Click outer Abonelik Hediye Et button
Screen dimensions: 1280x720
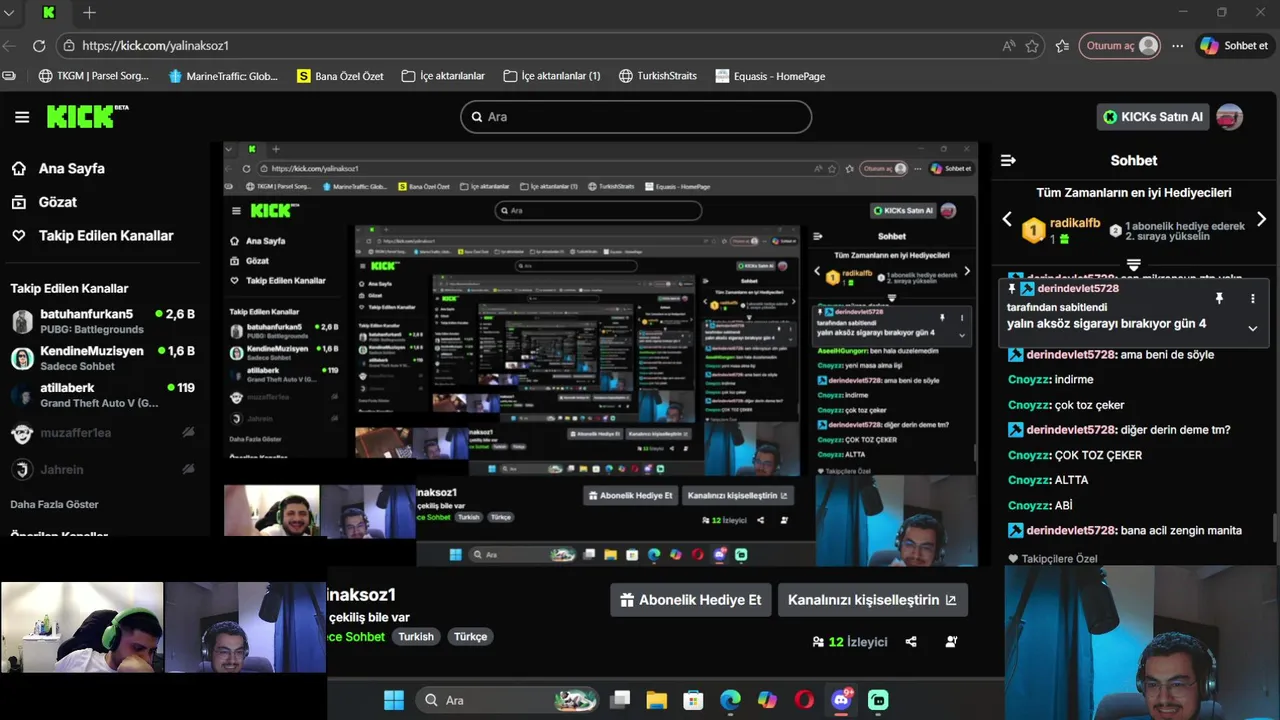[690, 600]
